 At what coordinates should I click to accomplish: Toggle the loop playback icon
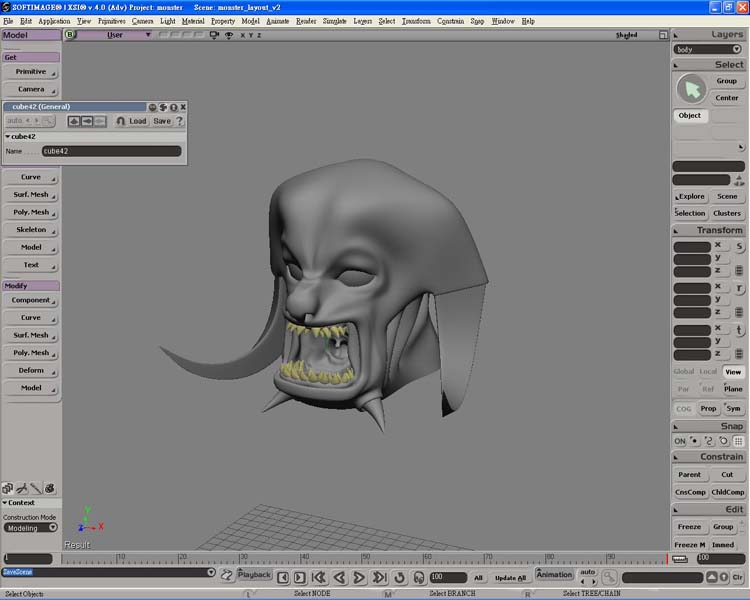(399, 578)
